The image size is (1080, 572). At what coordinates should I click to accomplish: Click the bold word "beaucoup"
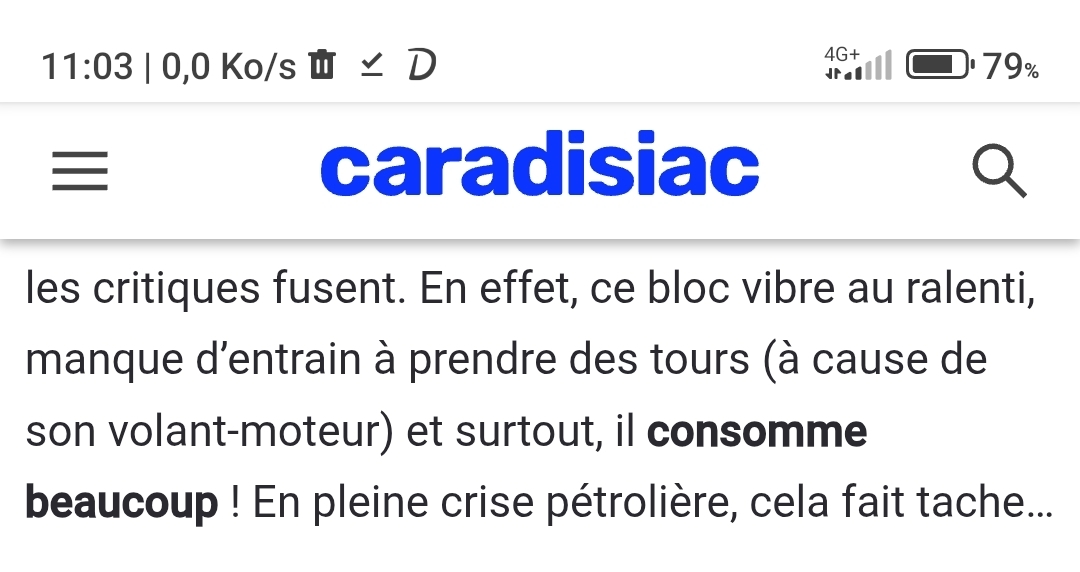click(x=121, y=502)
